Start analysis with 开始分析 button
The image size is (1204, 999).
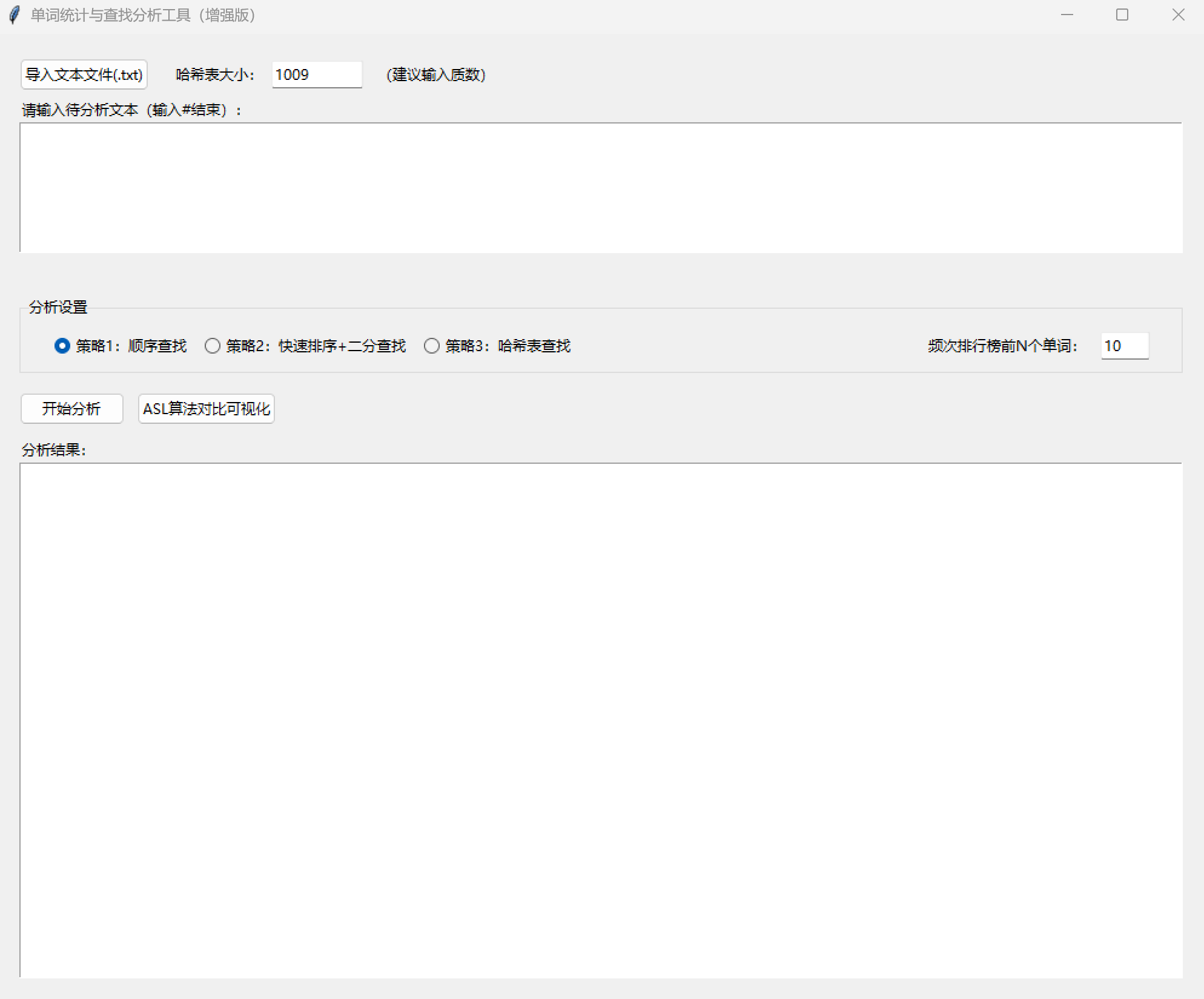71,409
